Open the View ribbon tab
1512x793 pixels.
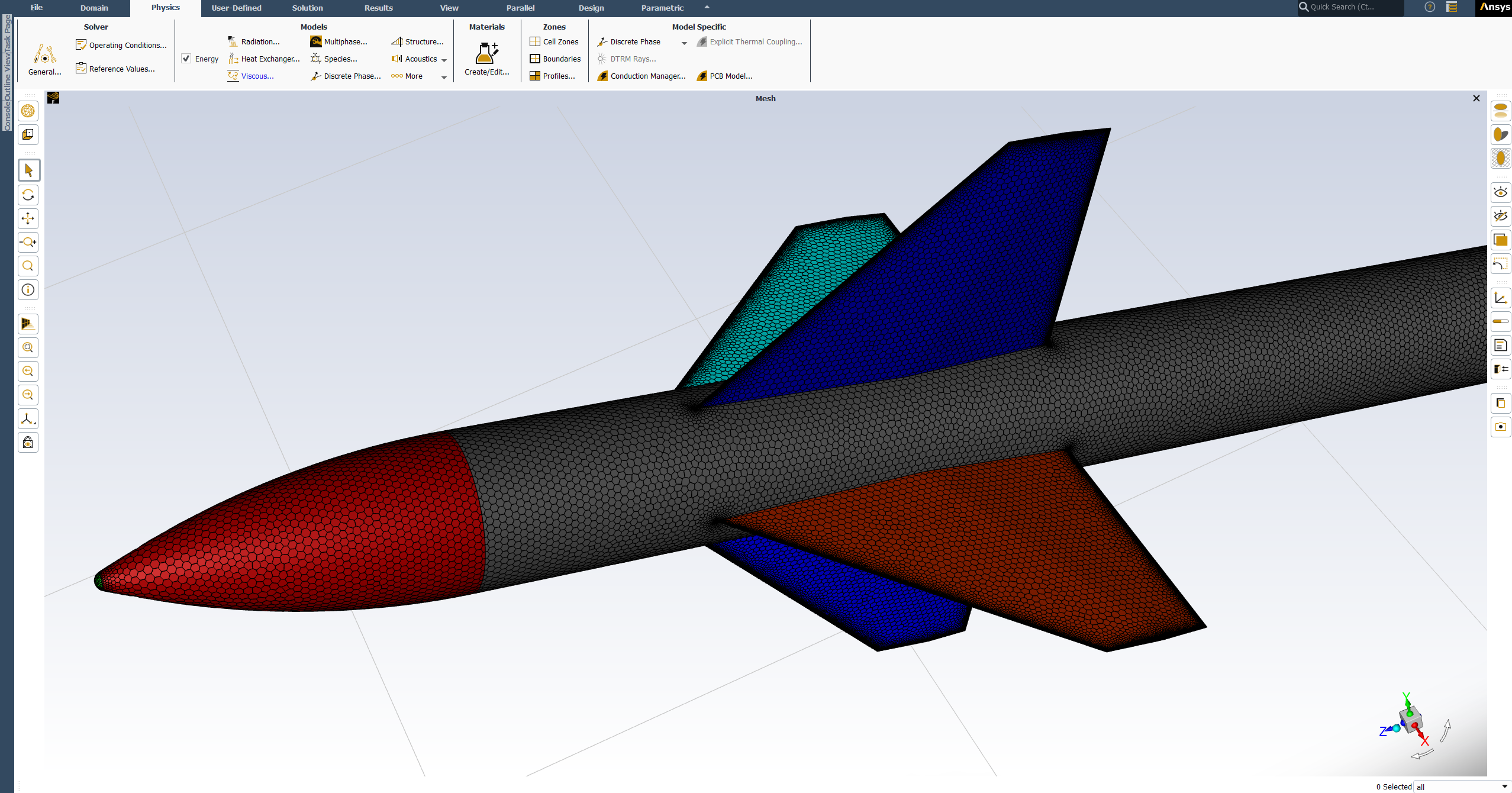(x=449, y=8)
